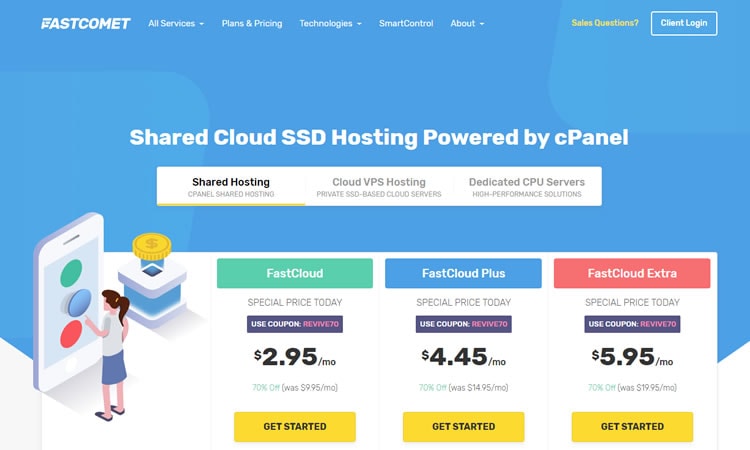Open the SmartControl menu item

(406, 23)
